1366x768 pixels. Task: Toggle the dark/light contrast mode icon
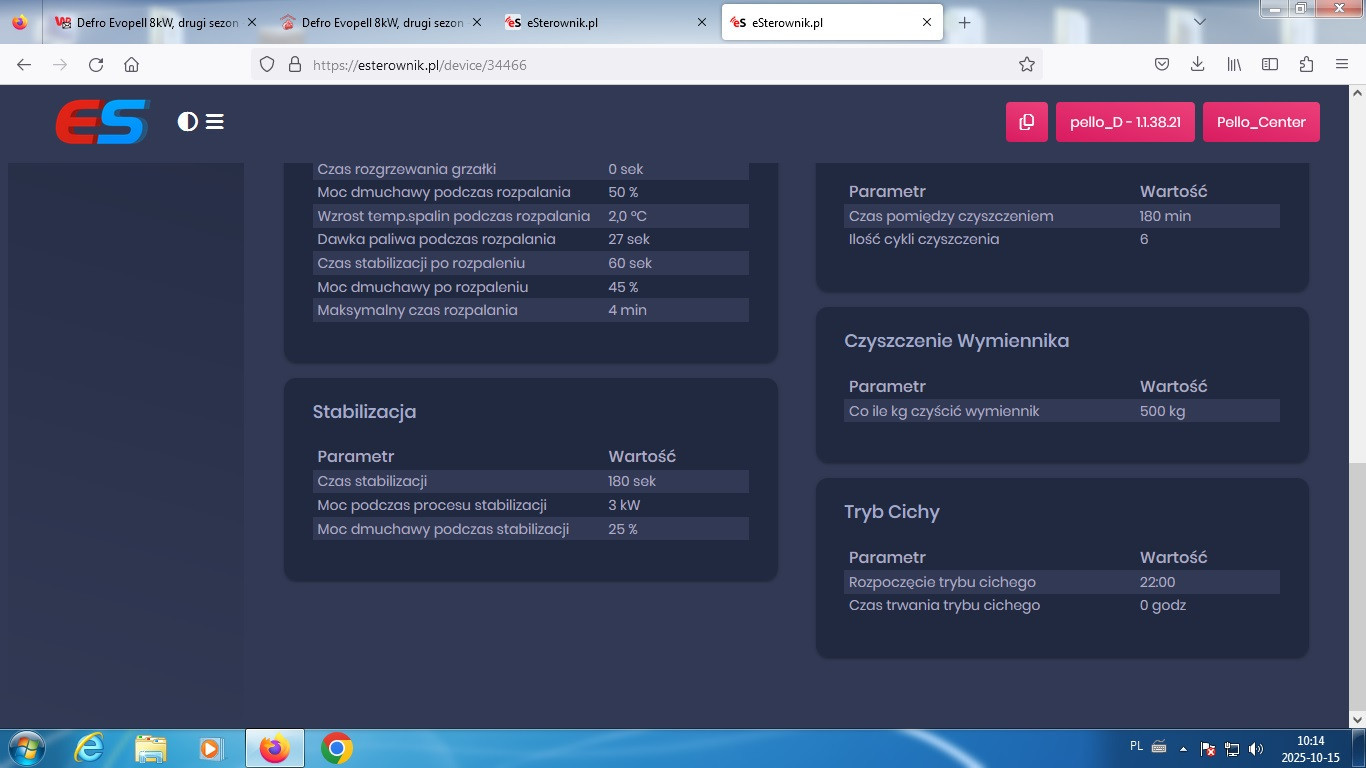pyautogui.click(x=187, y=122)
